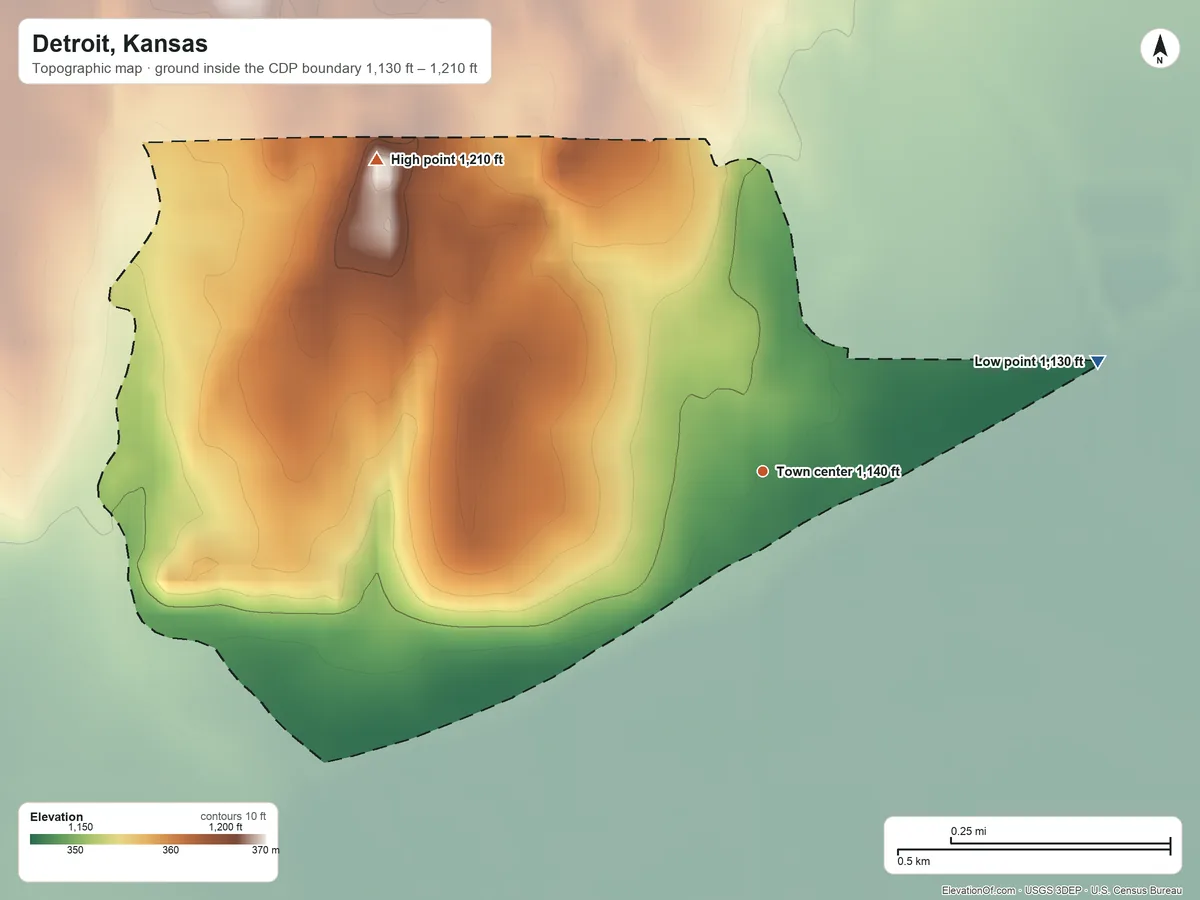Click the low point inverted triangle marker
The image size is (1200, 900).
pyautogui.click(x=1097, y=362)
